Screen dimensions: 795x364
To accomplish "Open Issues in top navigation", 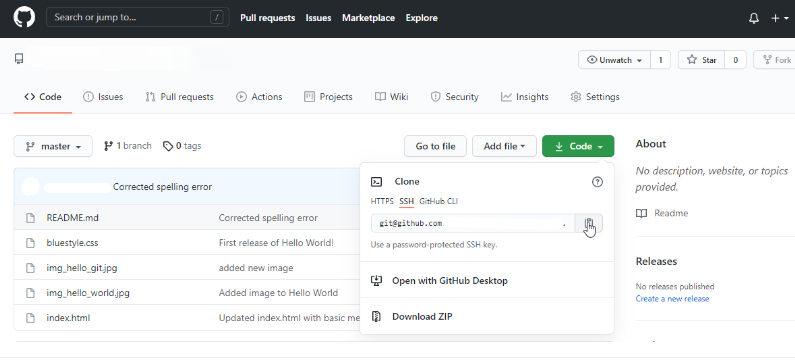I will tap(318, 18).
